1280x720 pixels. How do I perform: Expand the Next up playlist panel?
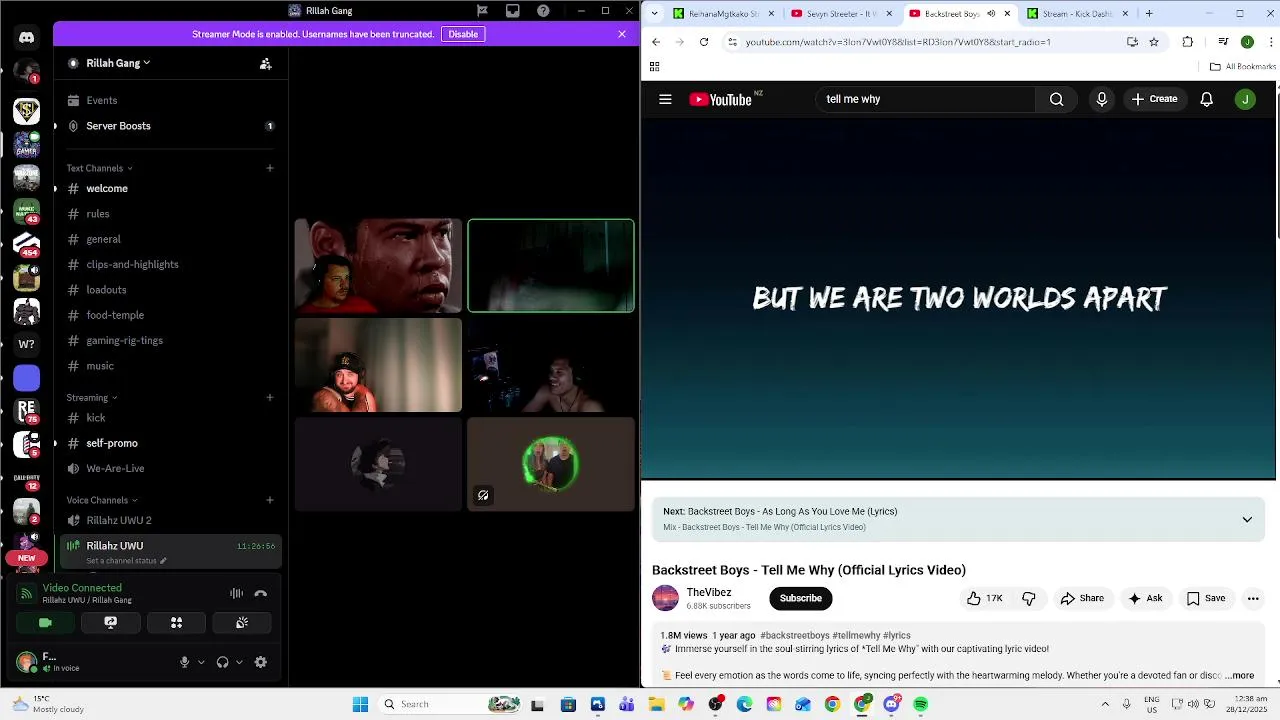(1247, 519)
